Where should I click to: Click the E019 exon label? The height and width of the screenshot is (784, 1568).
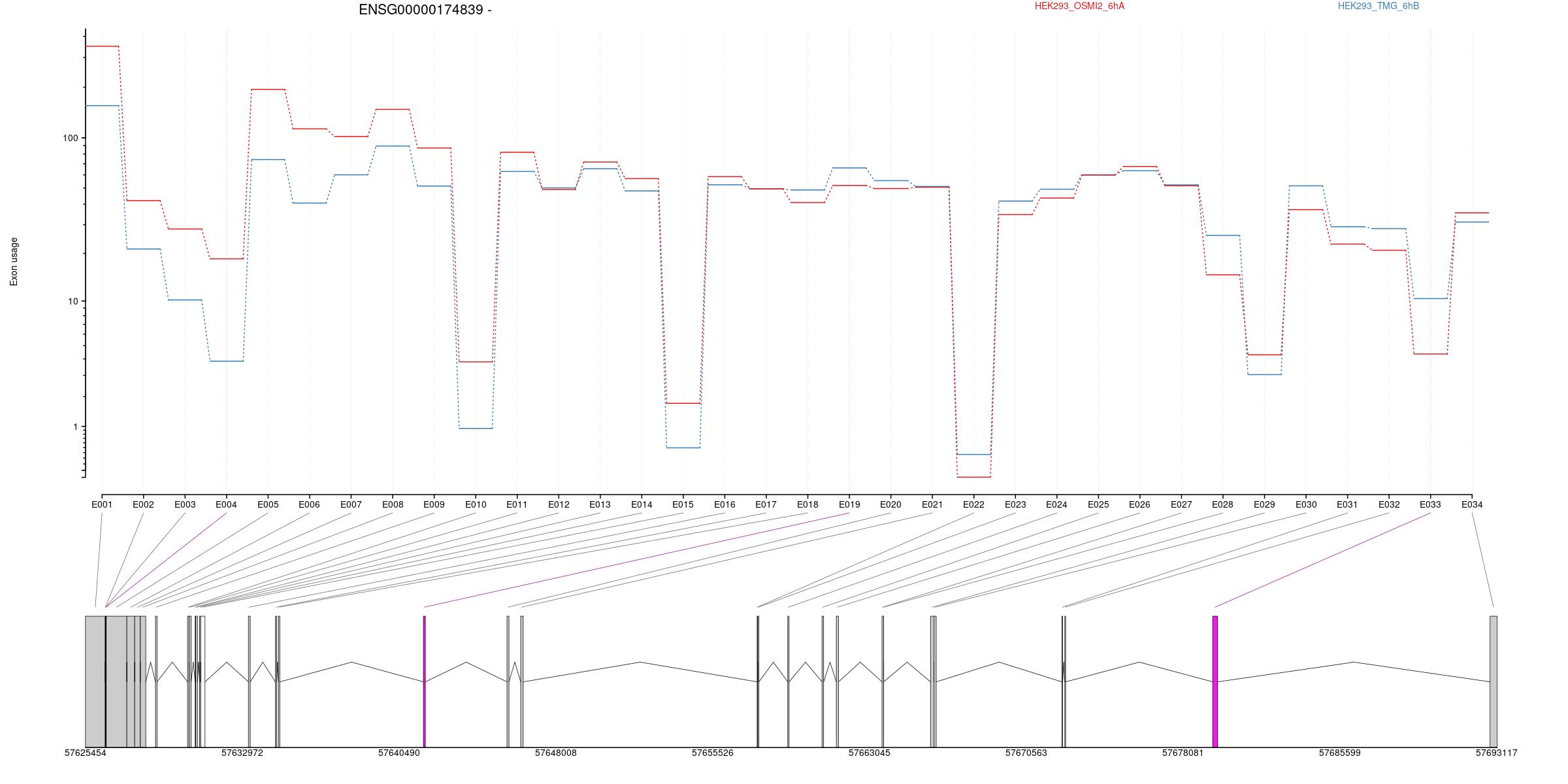(849, 504)
